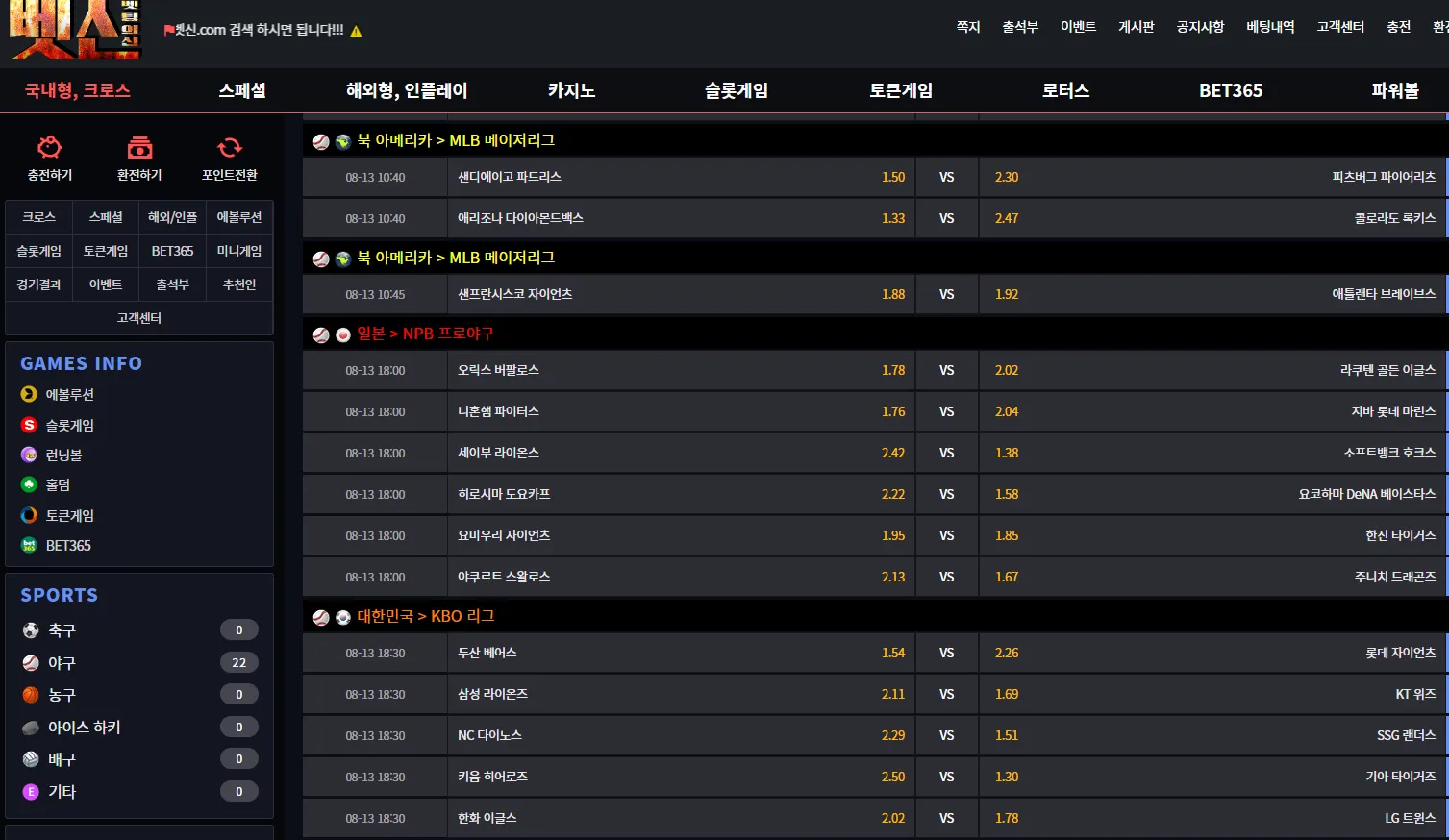Click the 충전하기 piggy bank icon
This screenshot has height=840, width=1449.
(50, 148)
